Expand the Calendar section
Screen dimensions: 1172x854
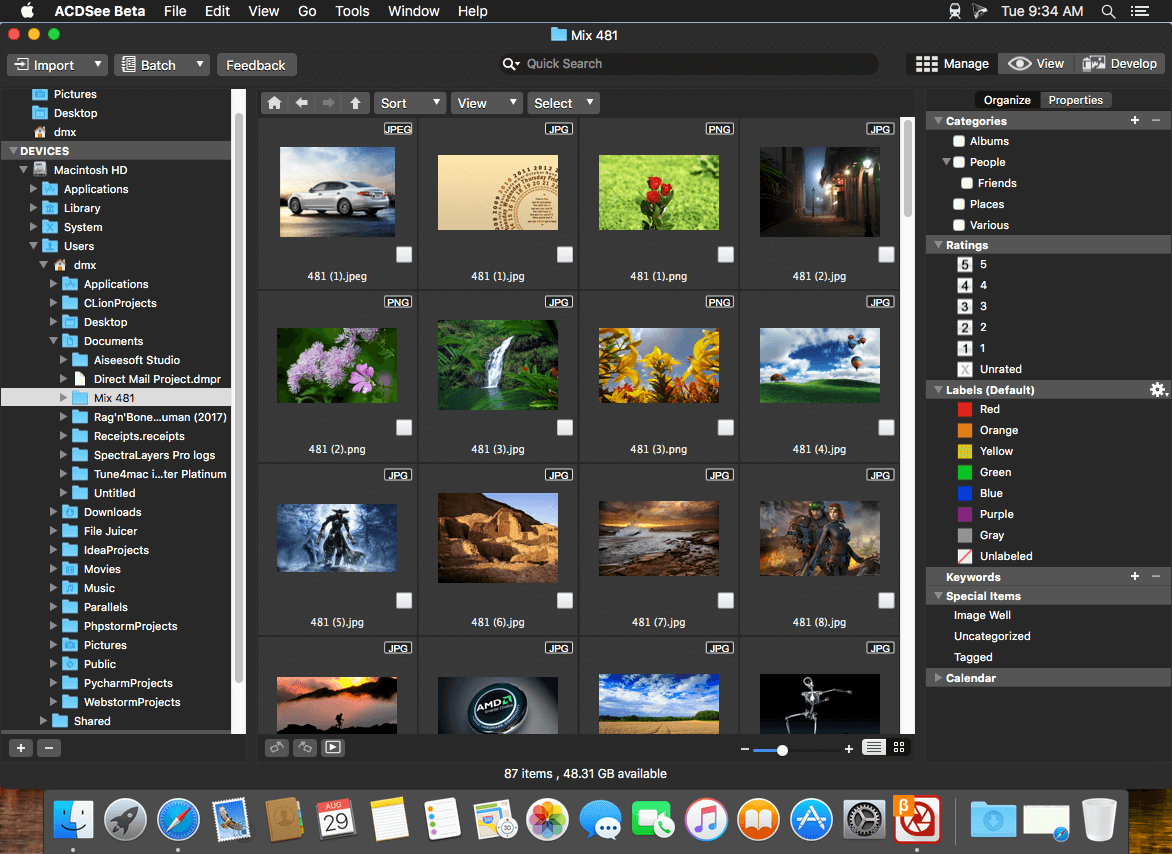(x=937, y=678)
